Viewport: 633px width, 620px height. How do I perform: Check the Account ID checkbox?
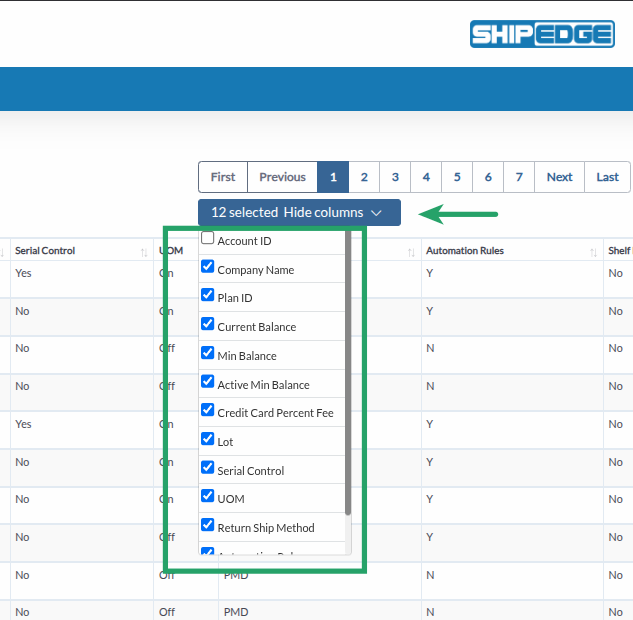click(x=208, y=238)
